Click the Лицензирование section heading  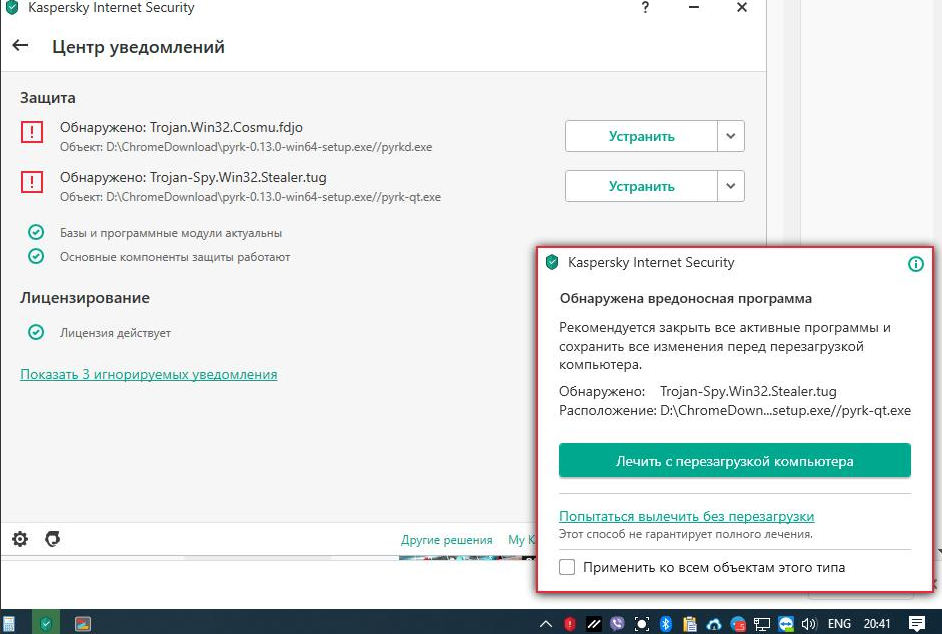click(85, 297)
